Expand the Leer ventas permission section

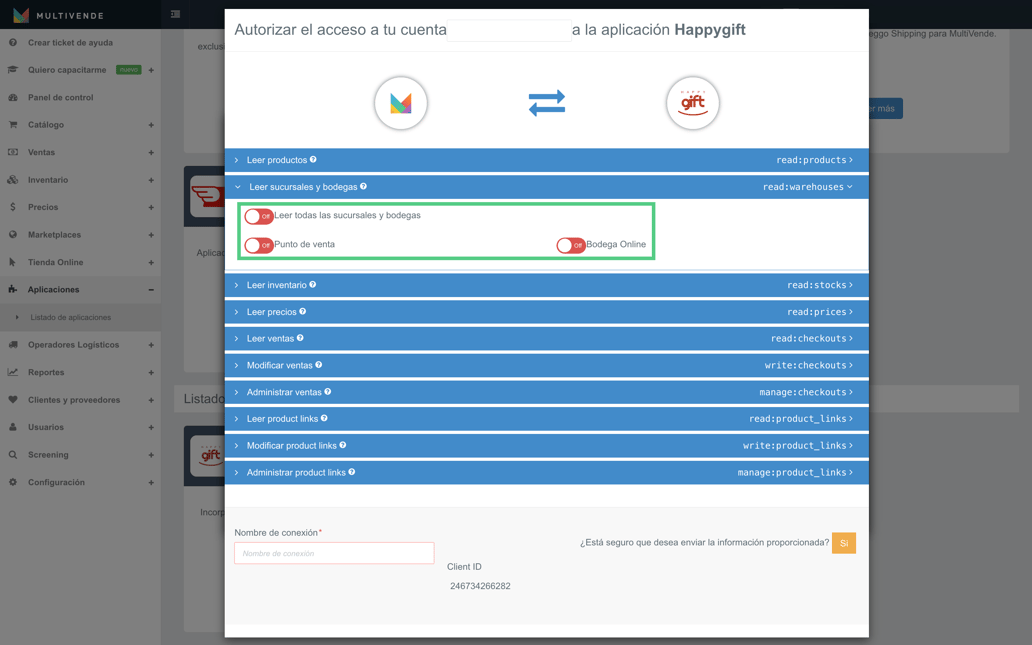coord(546,338)
